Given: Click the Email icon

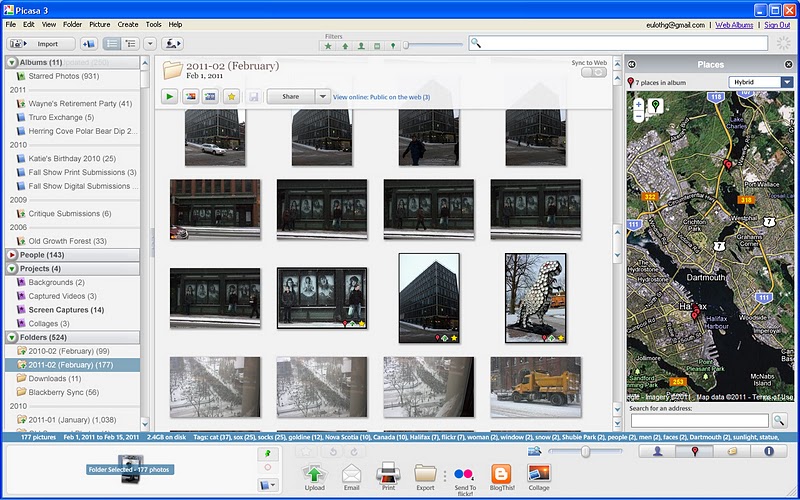Looking at the screenshot, I should [x=351, y=478].
